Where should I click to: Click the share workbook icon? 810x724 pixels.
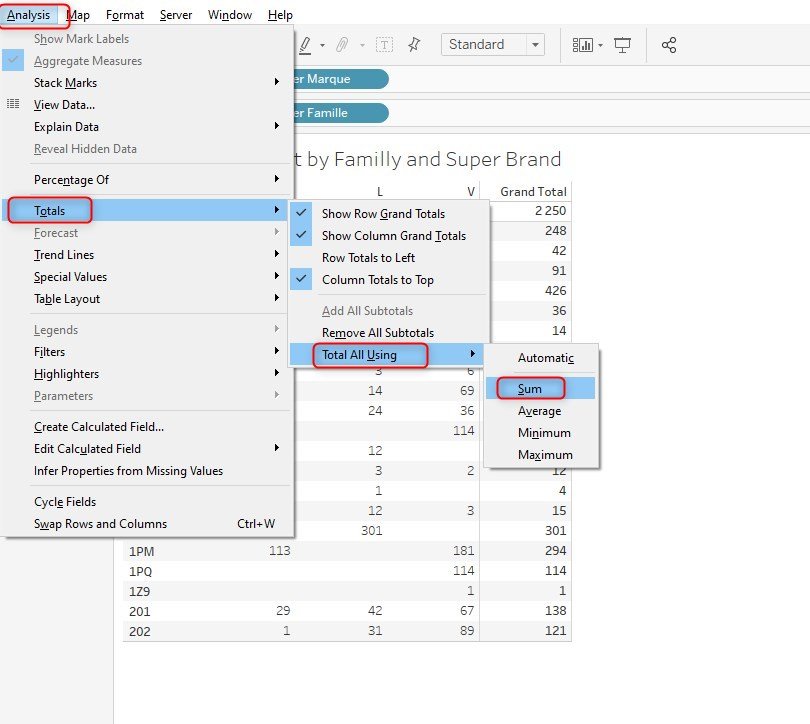(669, 45)
